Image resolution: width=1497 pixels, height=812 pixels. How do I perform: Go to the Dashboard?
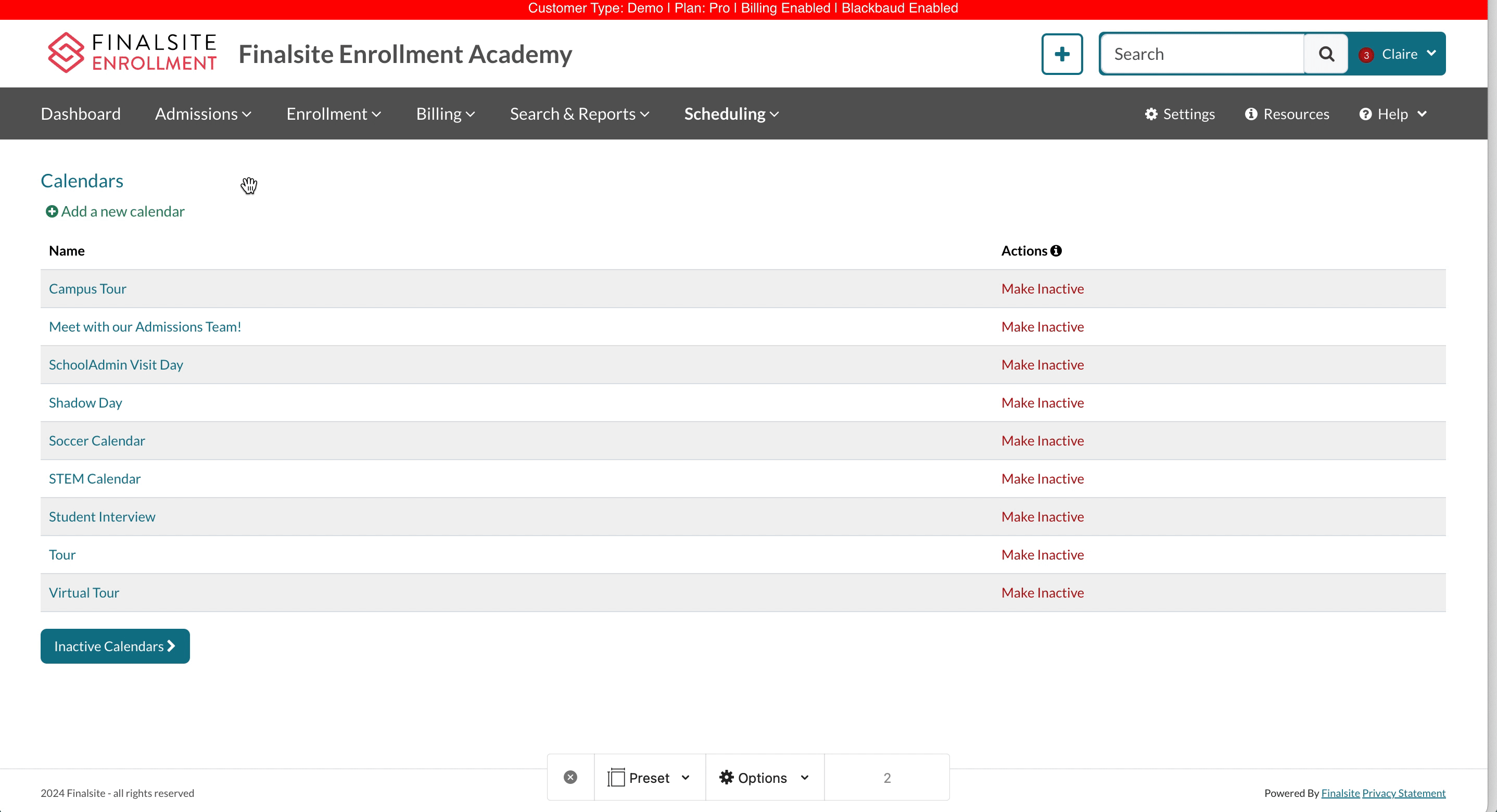(x=81, y=114)
